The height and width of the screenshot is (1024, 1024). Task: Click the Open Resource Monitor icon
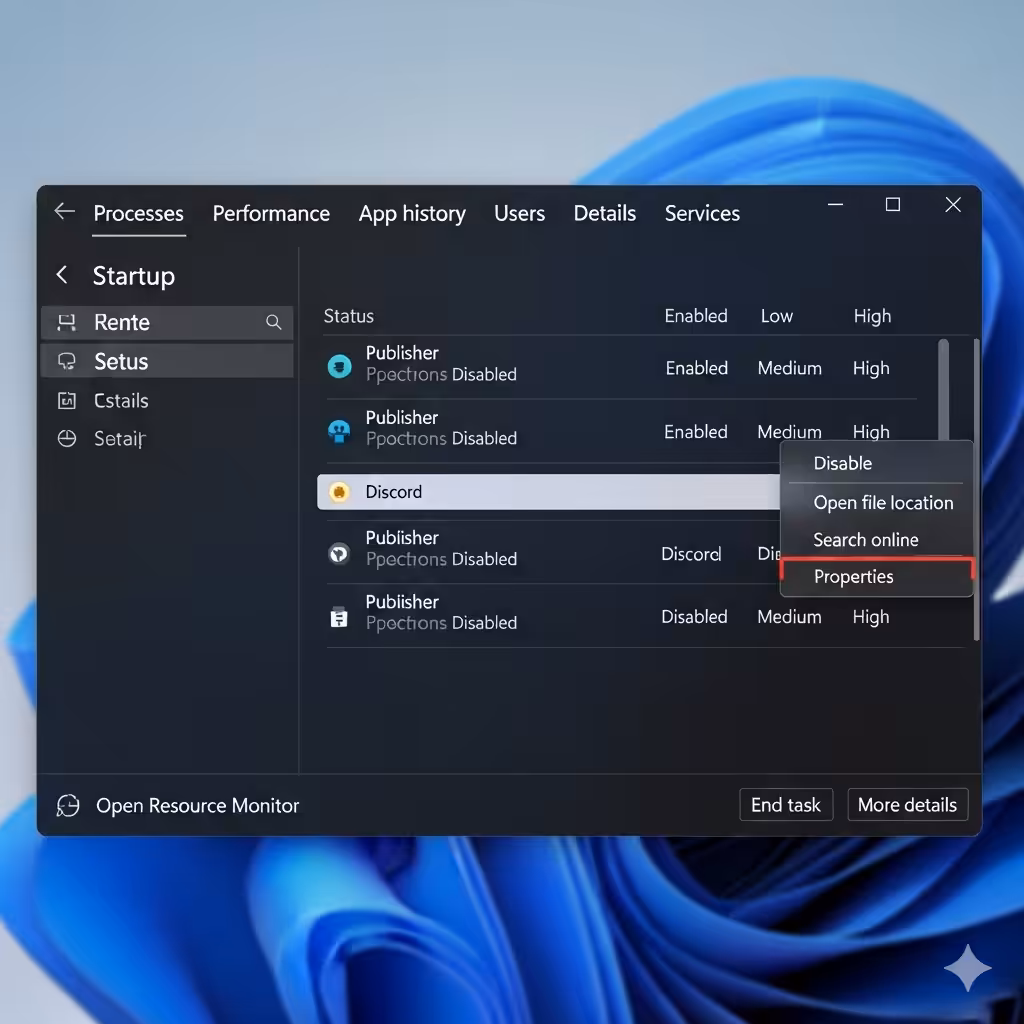coord(68,805)
